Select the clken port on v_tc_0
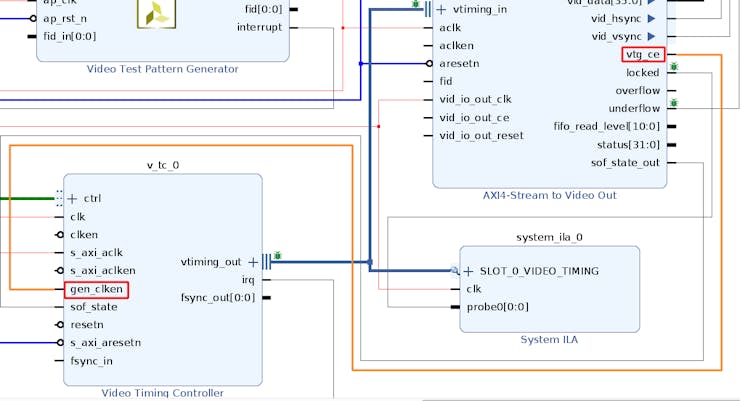 click(x=84, y=235)
